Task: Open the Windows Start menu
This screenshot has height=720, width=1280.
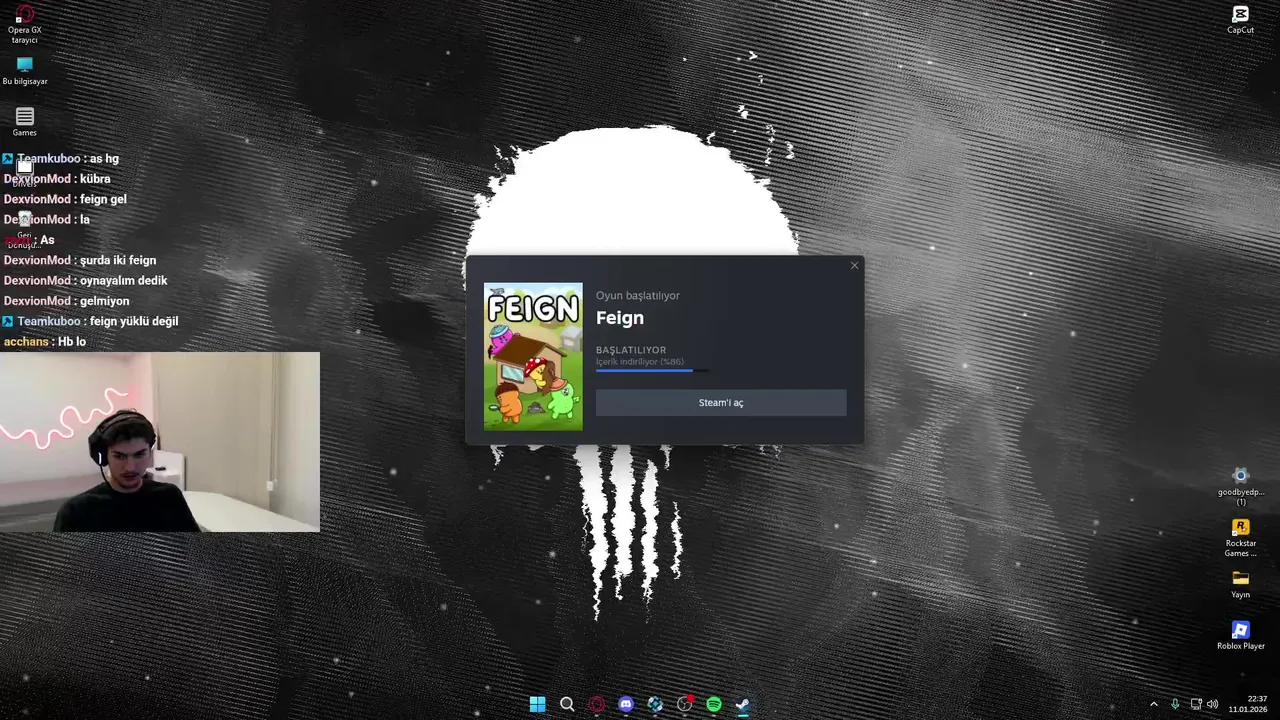Action: click(537, 704)
